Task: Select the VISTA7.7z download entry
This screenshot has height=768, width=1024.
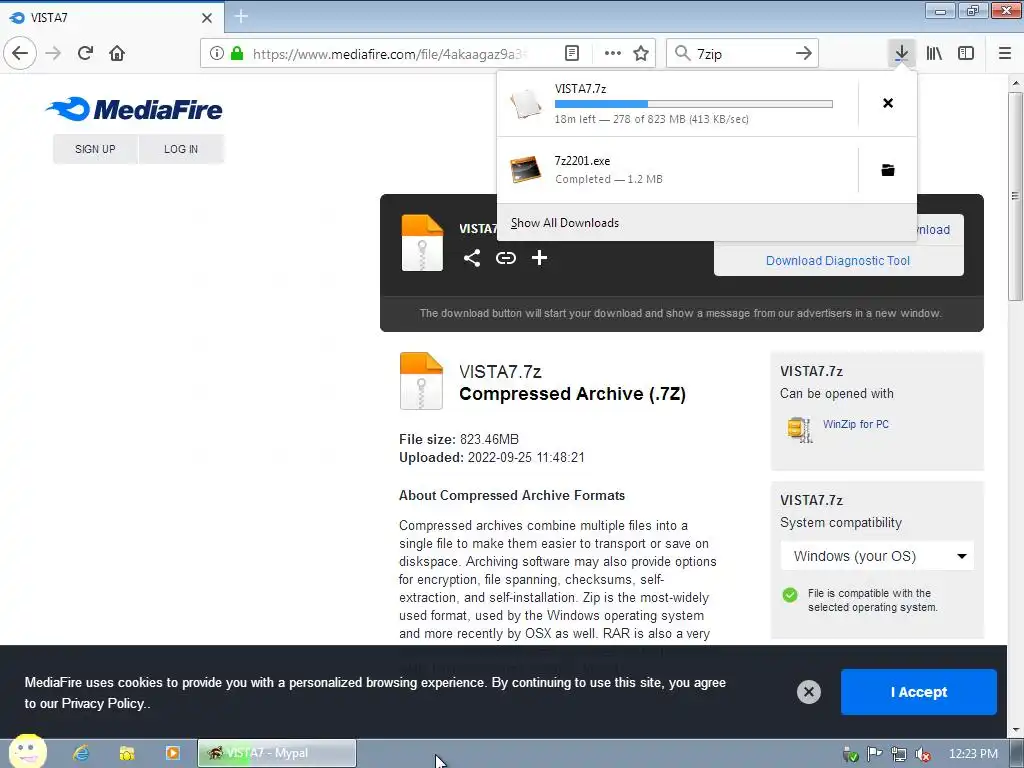Action: (677, 103)
